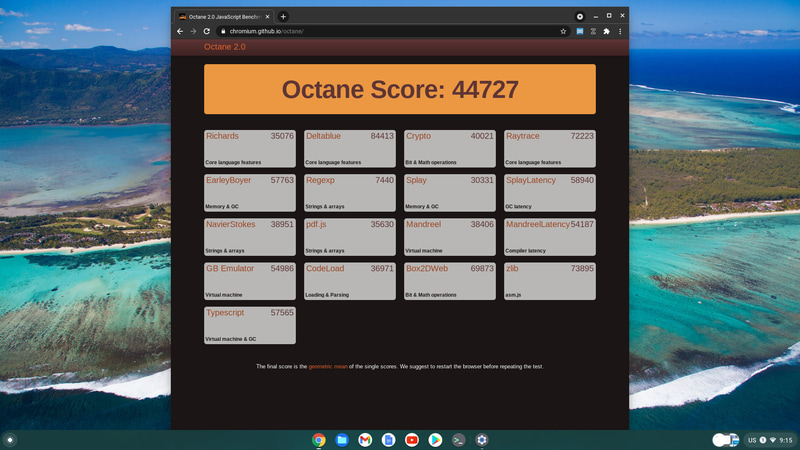Screen dimensions: 800x450
Task: Click the browser back arrow
Action: click(x=180, y=31)
